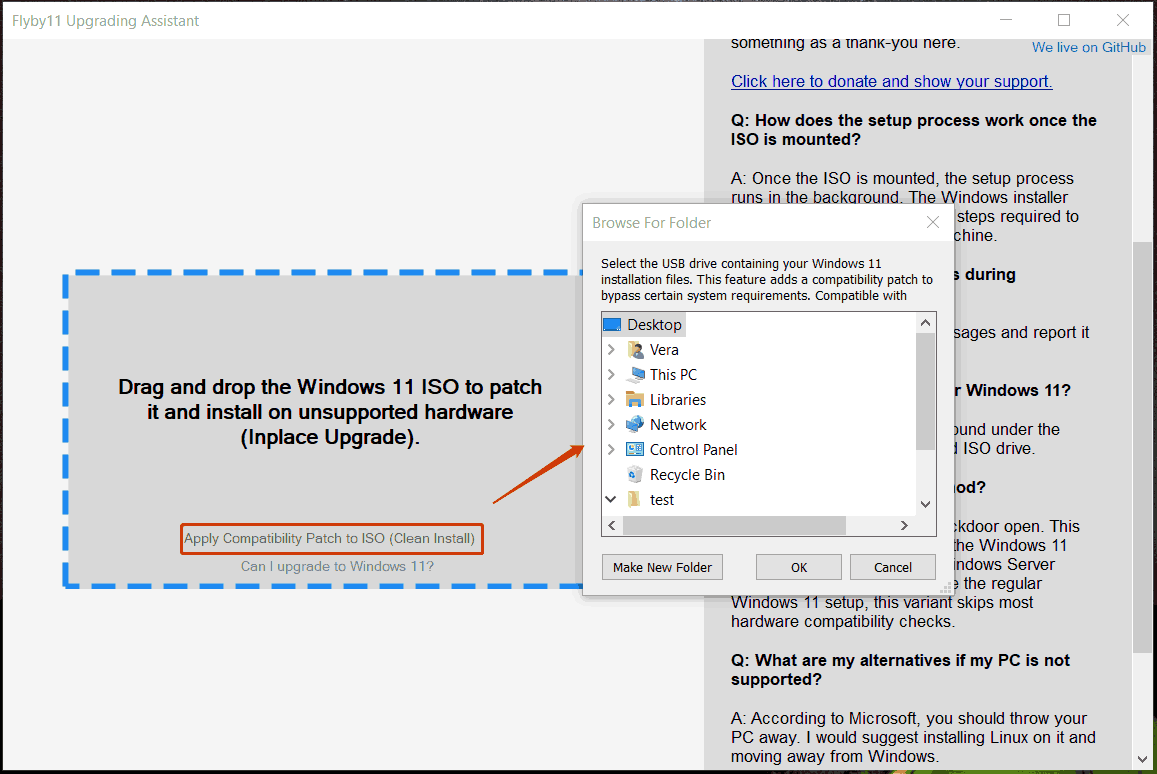
Task: Confirm selection with the OK button
Action: tap(798, 567)
